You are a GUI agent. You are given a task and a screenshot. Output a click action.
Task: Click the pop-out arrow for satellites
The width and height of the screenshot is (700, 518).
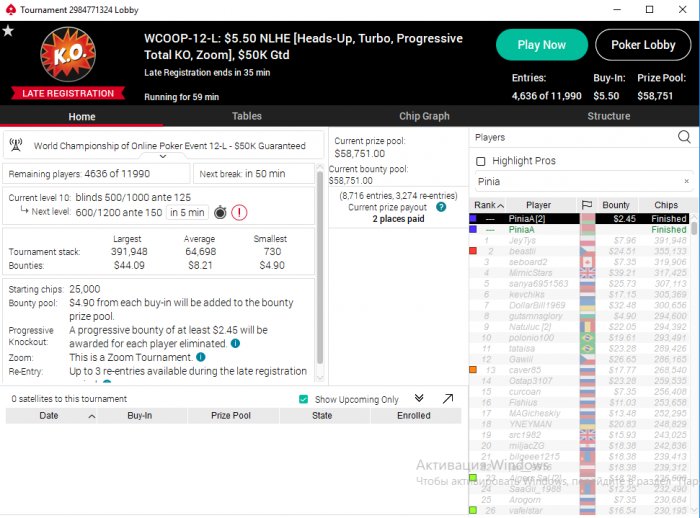(x=448, y=399)
